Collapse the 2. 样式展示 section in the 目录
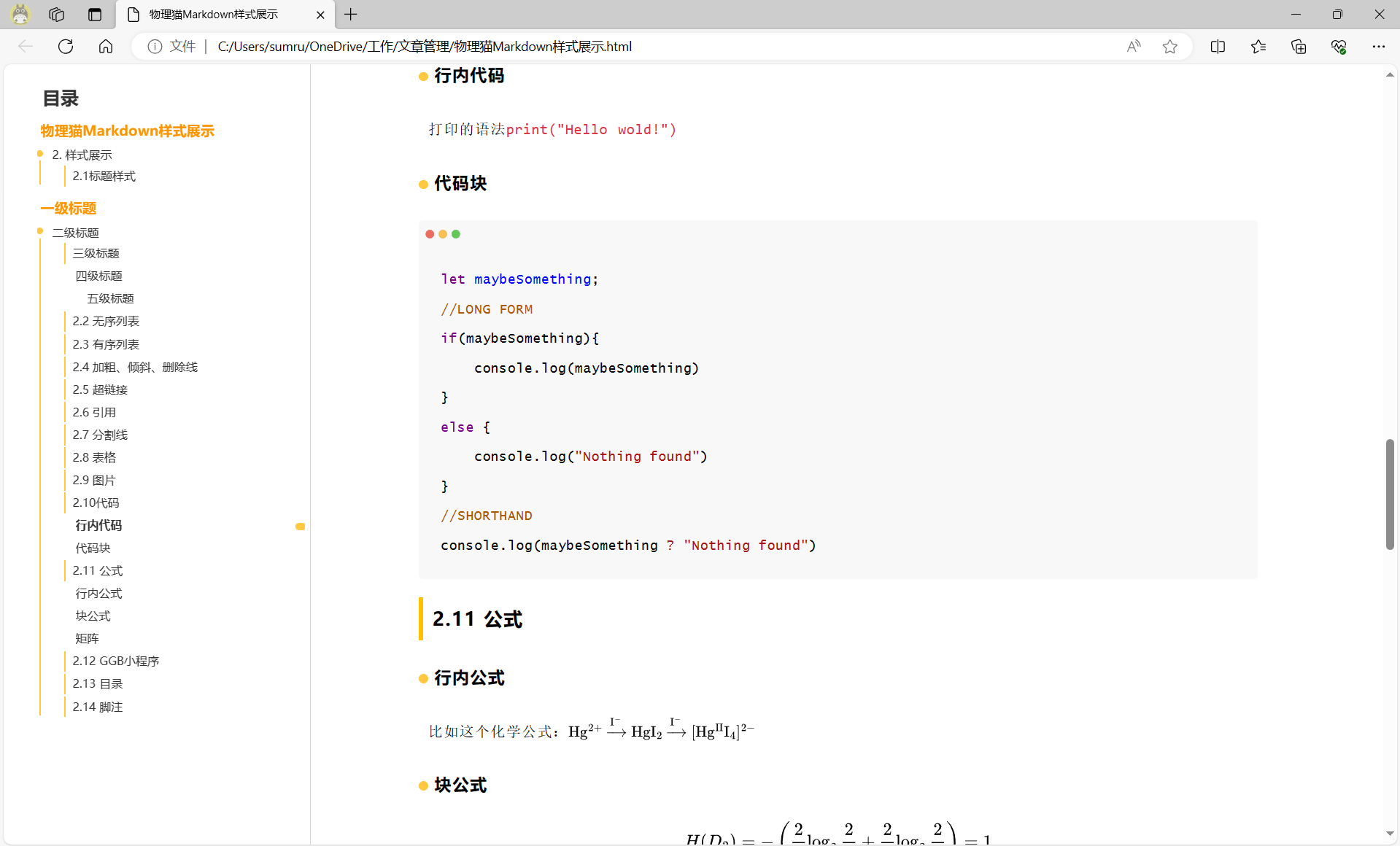Image resolution: width=1400 pixels, height=846 pixels. tap(39, 154)
